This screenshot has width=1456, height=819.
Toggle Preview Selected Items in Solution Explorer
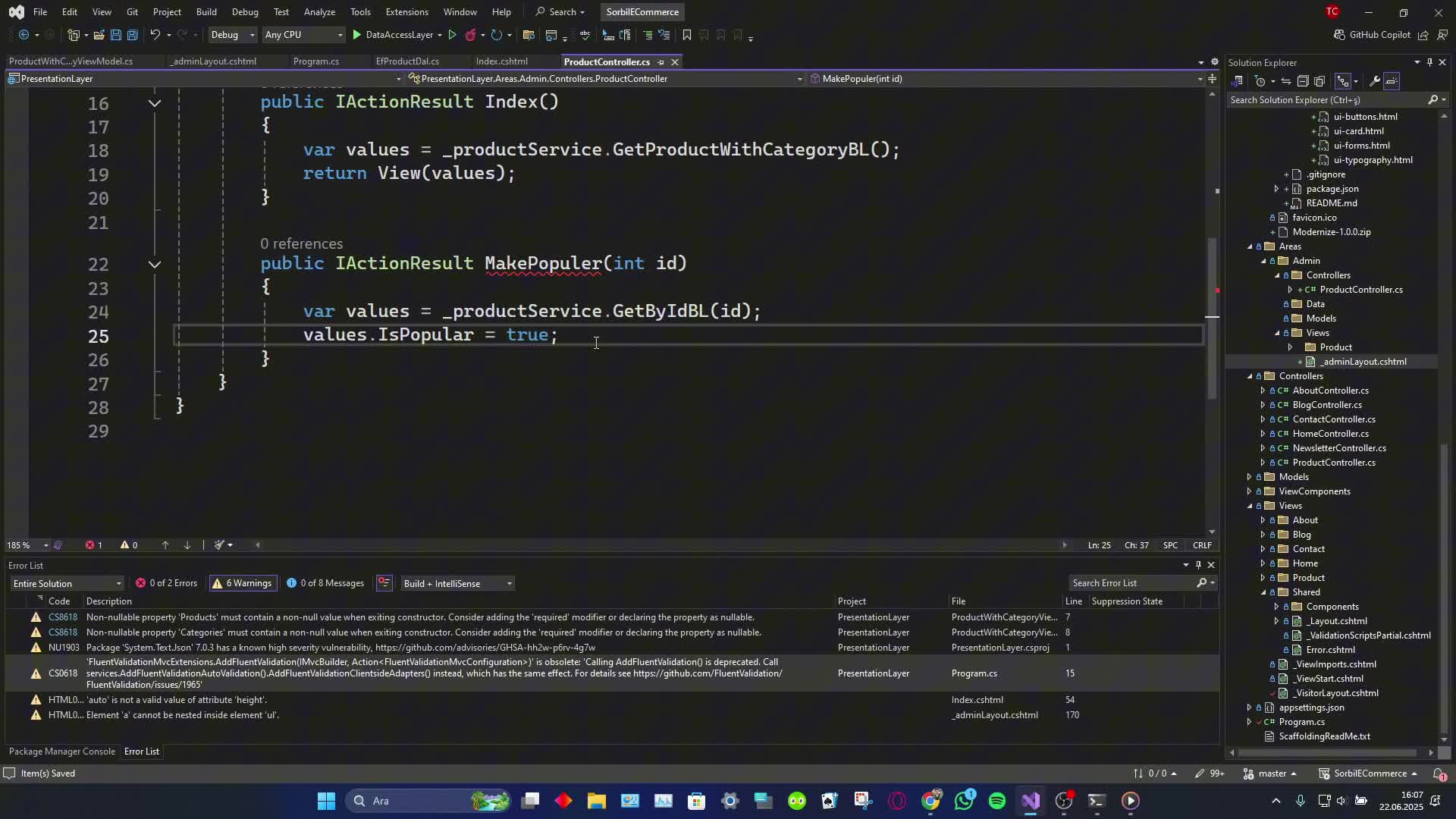[x=1392, y=81]
